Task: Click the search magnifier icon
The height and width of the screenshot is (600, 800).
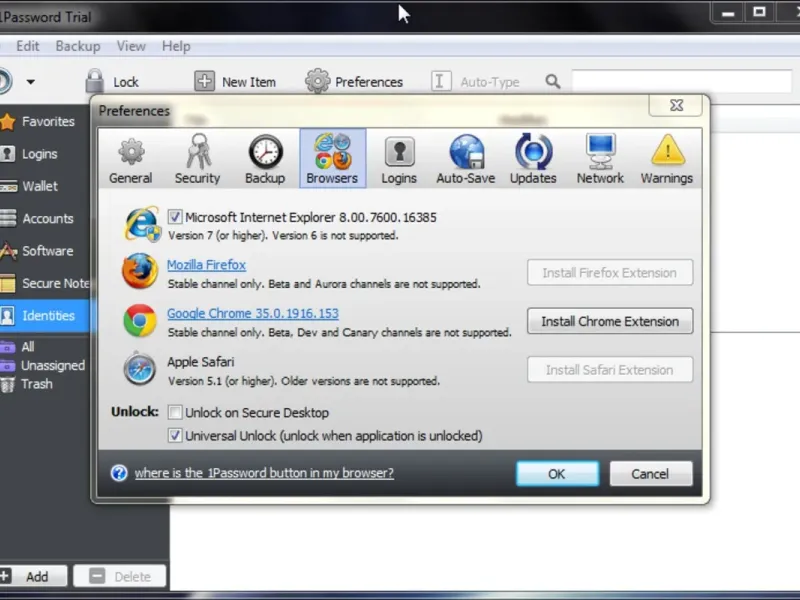Action: coord(553,82)
